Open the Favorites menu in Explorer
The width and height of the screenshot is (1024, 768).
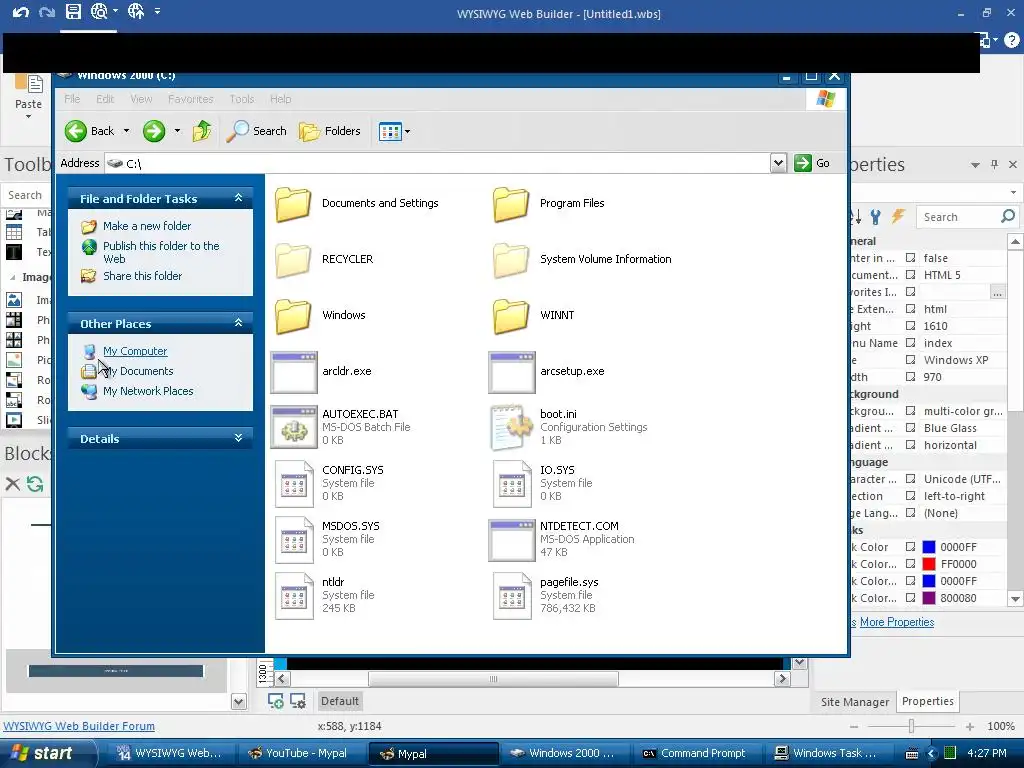click(191, 99)
